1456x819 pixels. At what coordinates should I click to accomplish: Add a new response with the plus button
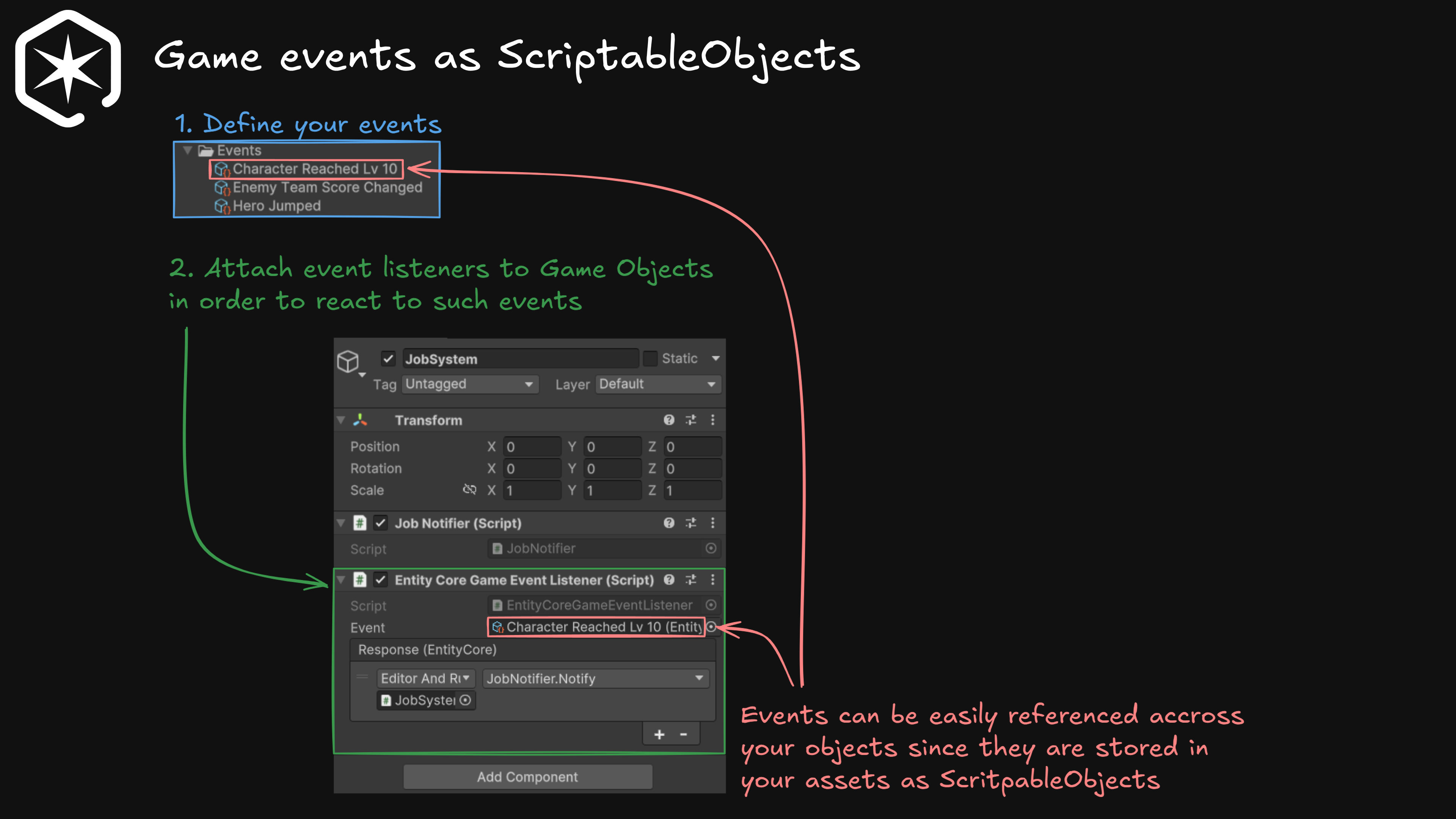pos(659,734)
